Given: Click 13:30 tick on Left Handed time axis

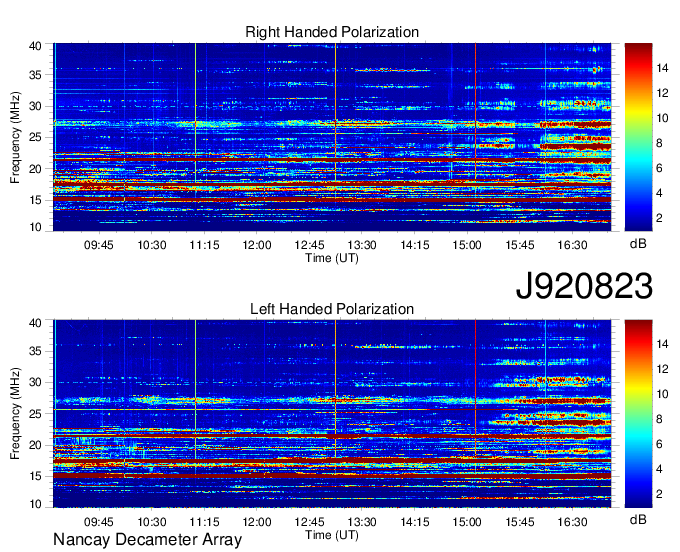Looking at the screenshot, I should click(362, 522).
